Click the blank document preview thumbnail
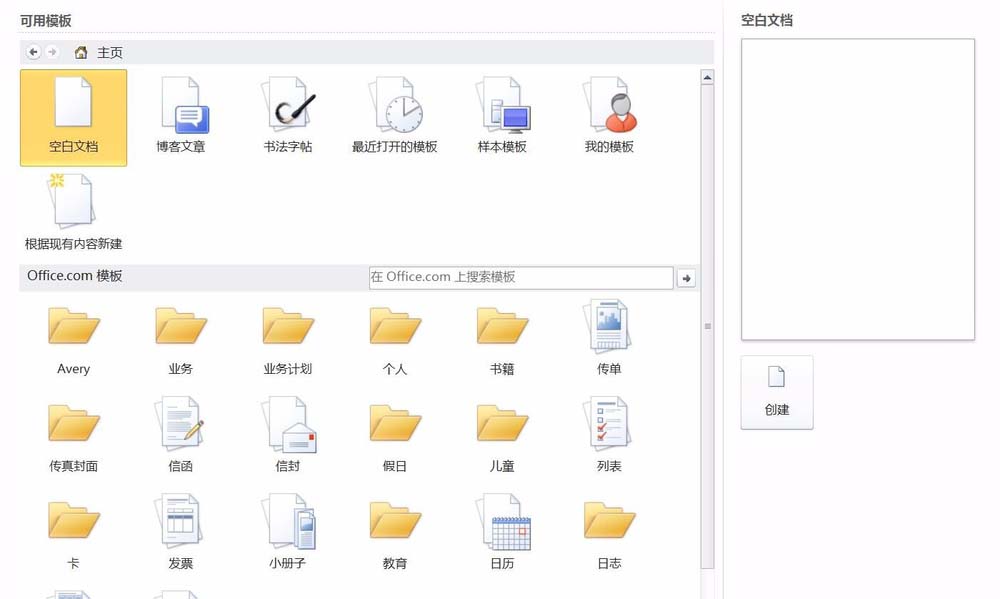1000x599 pixels. pos(858,189)
